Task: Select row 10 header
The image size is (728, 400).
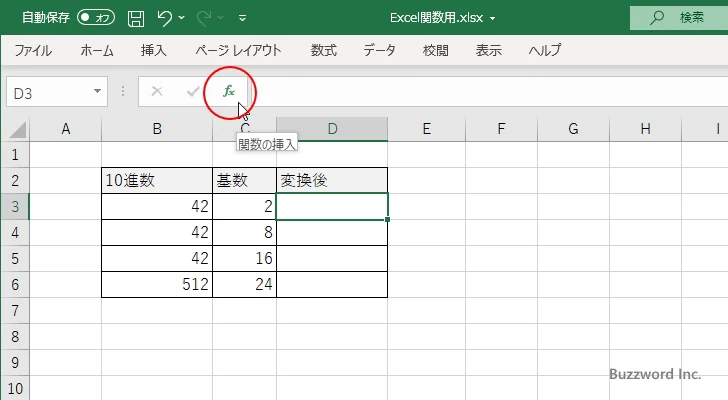Action: (x=15, y=388)
